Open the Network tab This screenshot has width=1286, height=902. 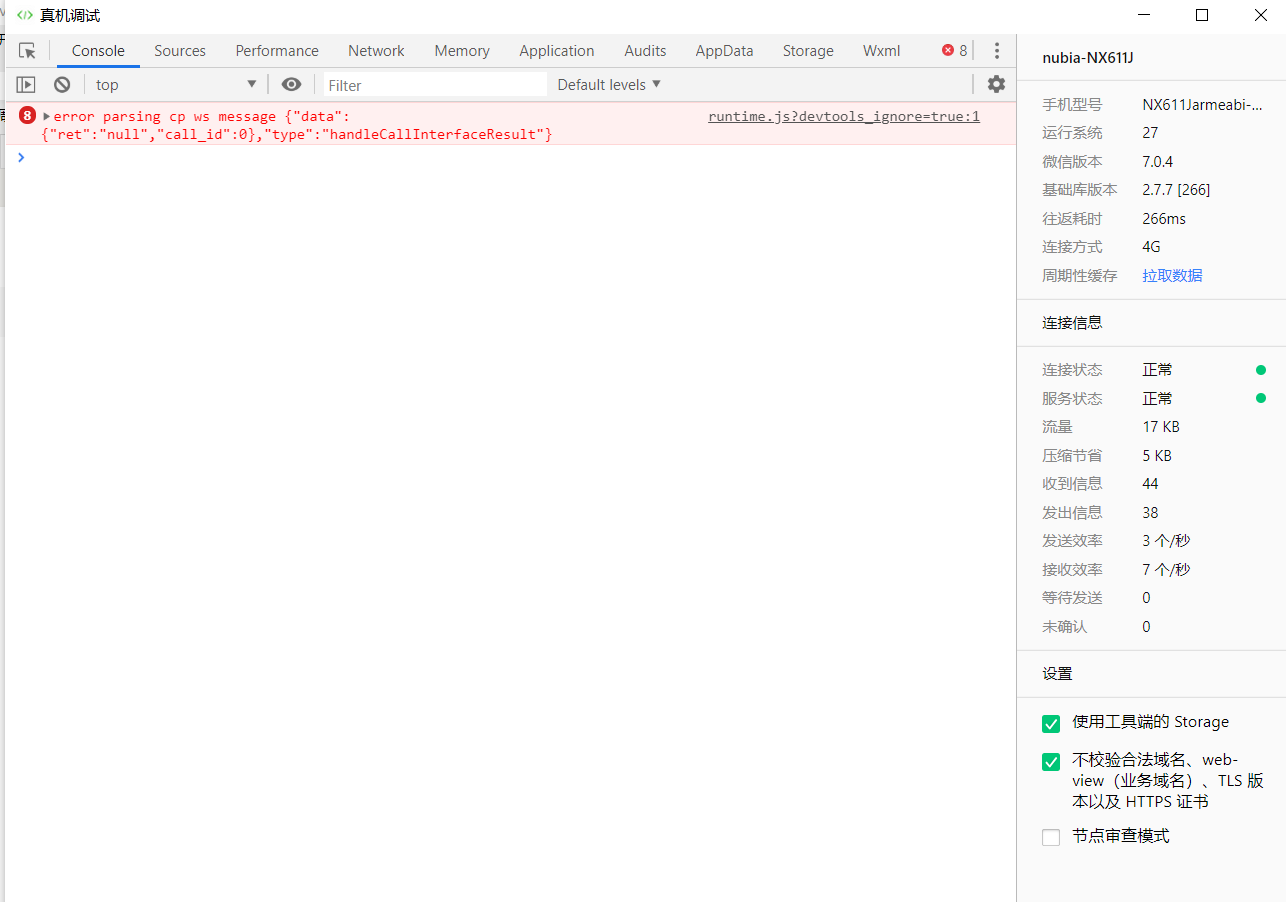point(376,51)
